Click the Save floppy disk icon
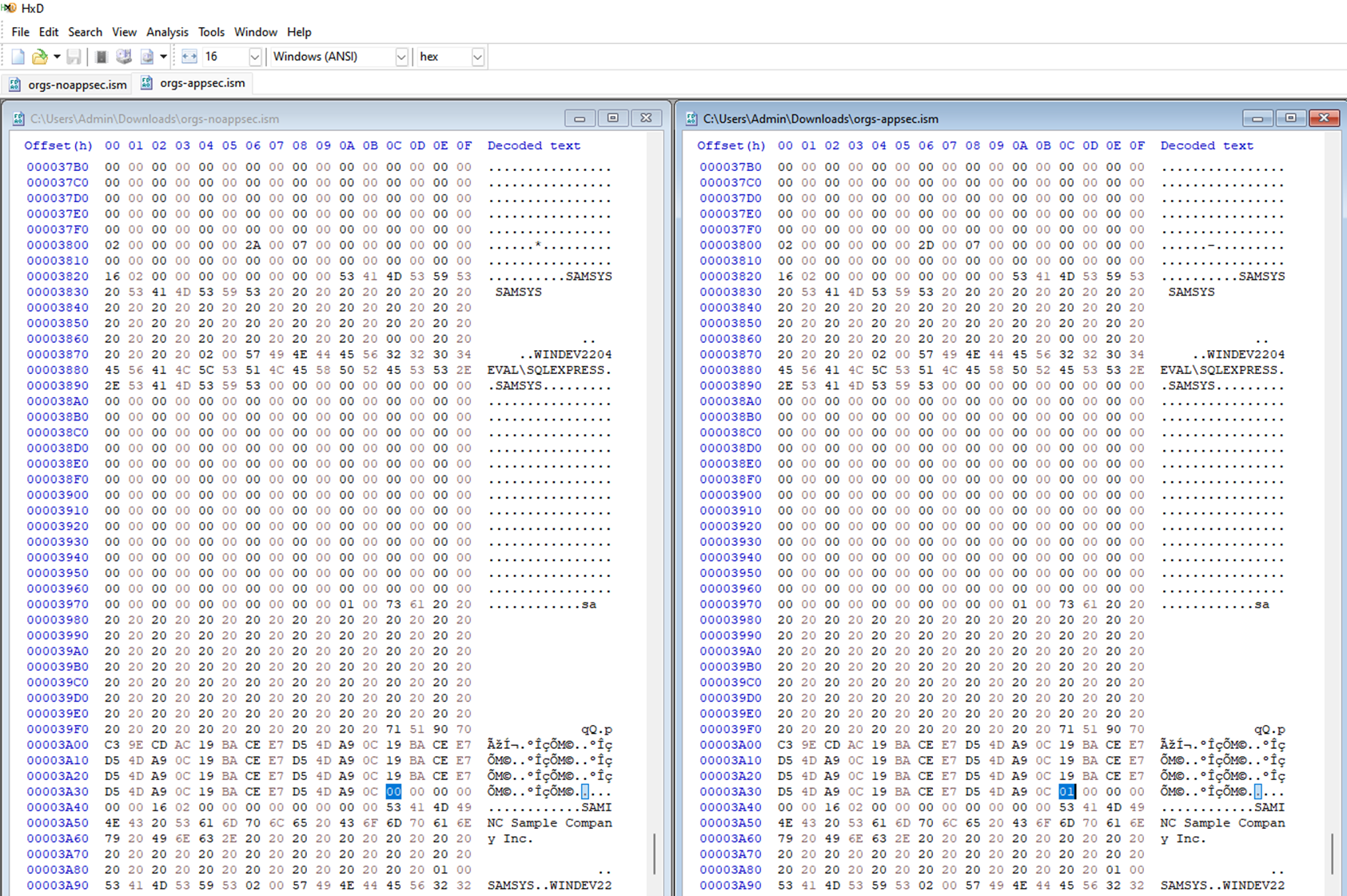Screen dimensions: 1347x896 [74, 57]
